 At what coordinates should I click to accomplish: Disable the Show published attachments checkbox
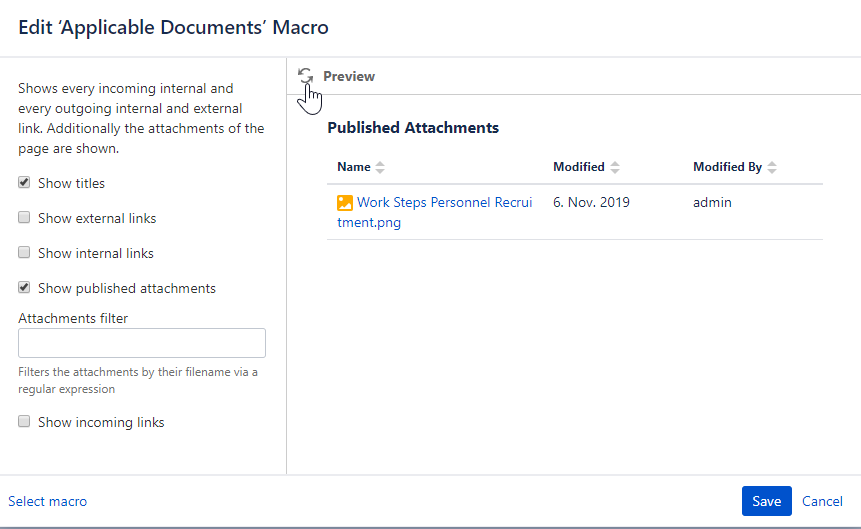click(x=24, y=288)
